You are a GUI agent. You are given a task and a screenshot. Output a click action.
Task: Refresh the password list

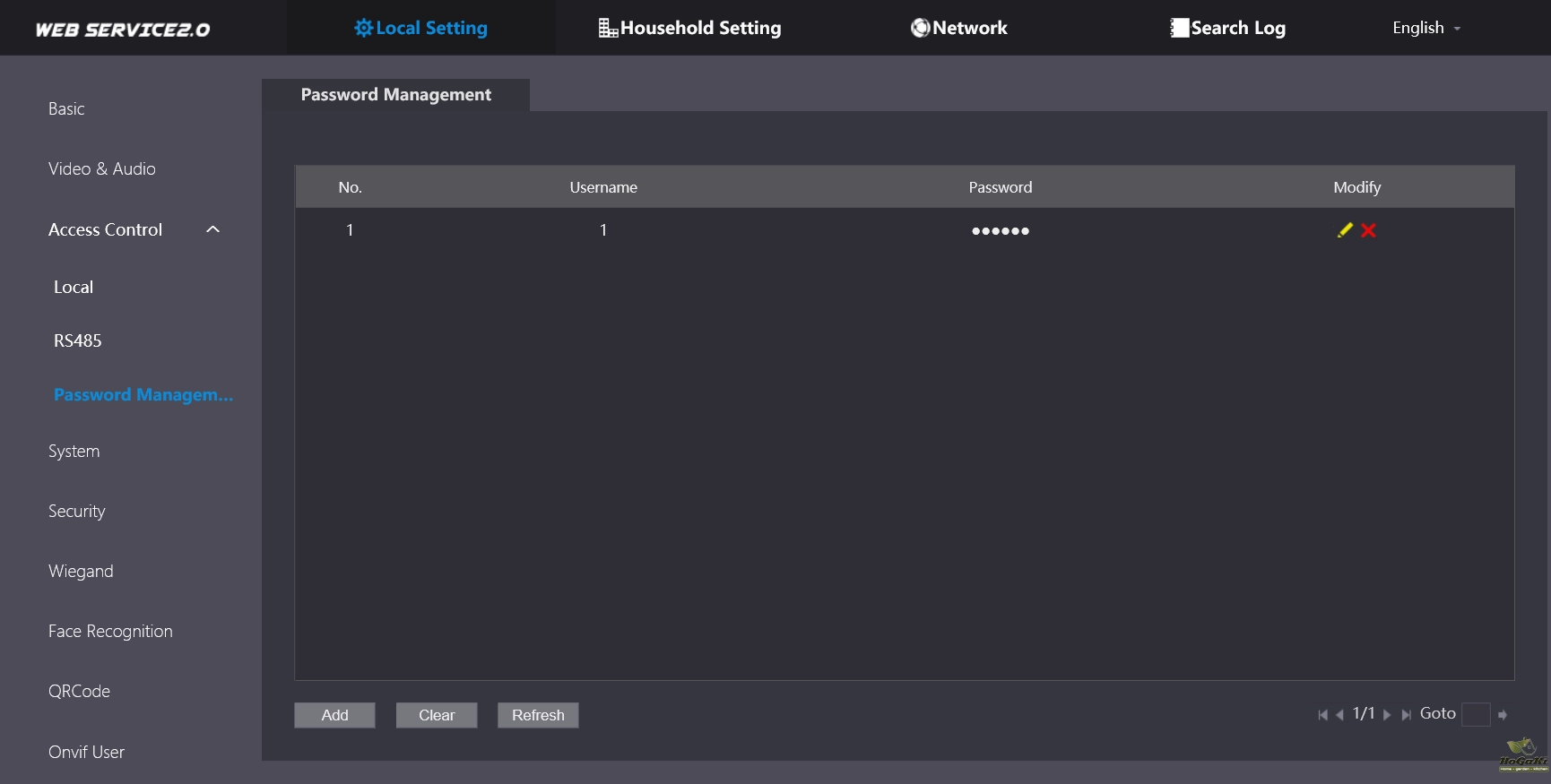[538, 715]
